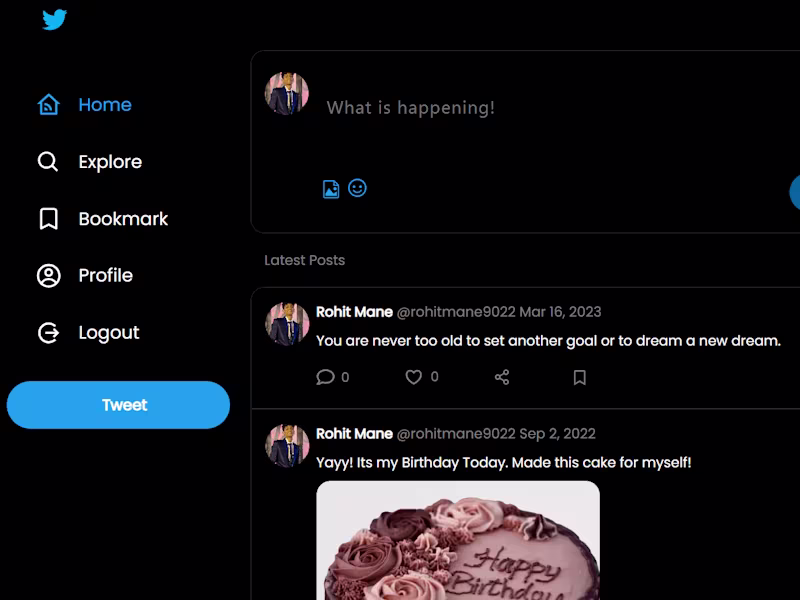Open Bookmark in the sidebar
Viewport: 800px width, 600px height.
coord(123,219)
